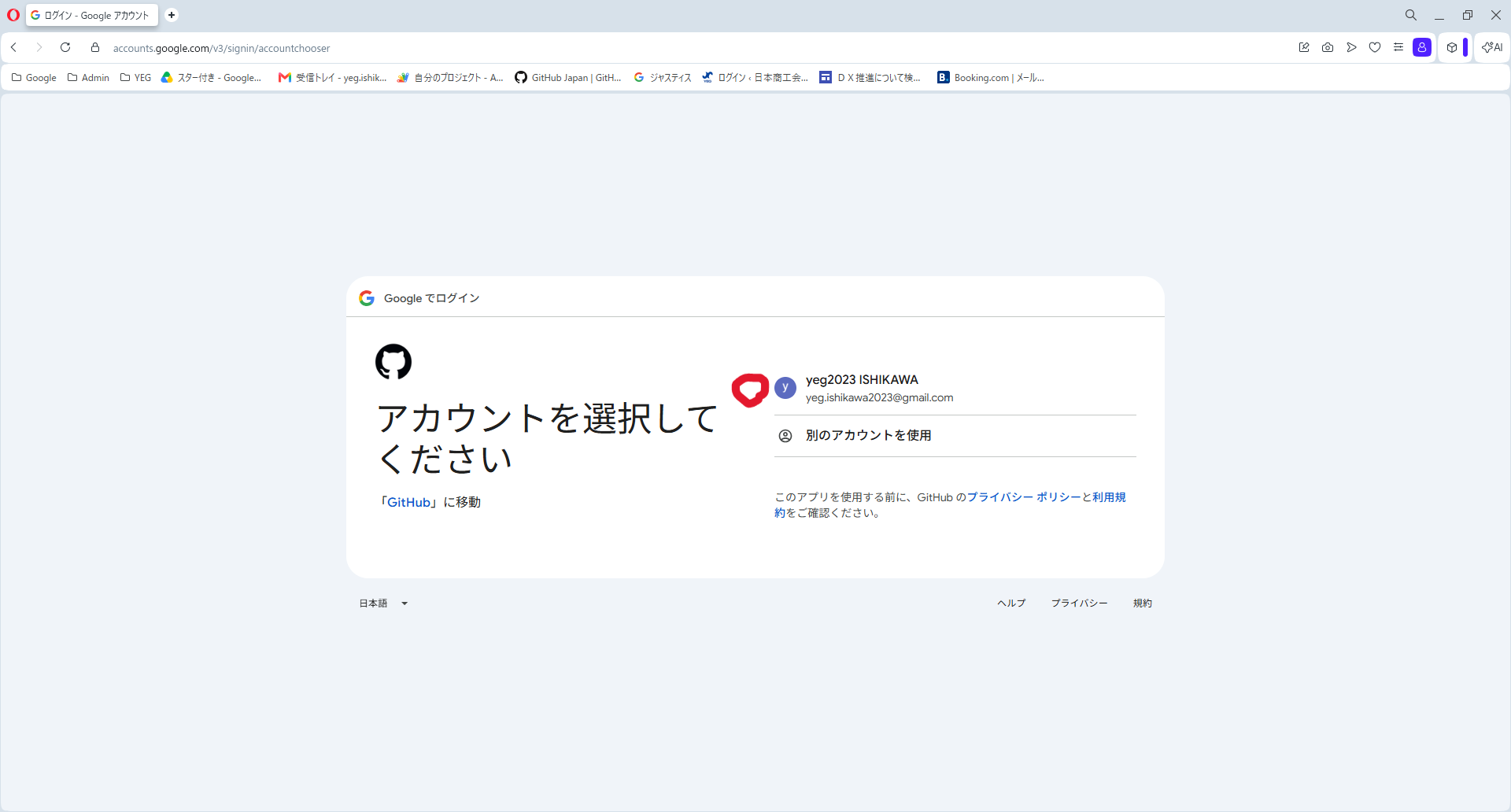Reload the current page
This screenshot has height=812, width=1511.
click(x=65, y=47)
